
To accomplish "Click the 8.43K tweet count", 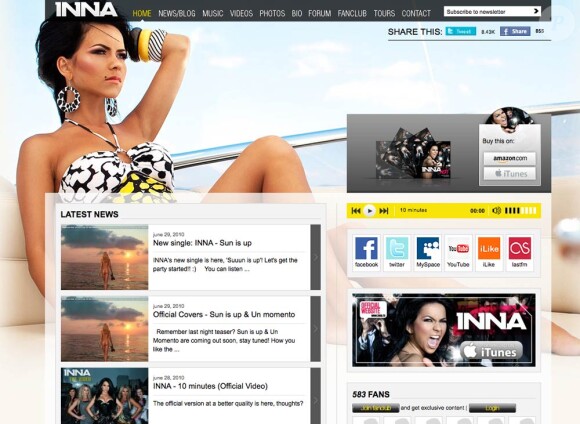I will tap(488, 32).
